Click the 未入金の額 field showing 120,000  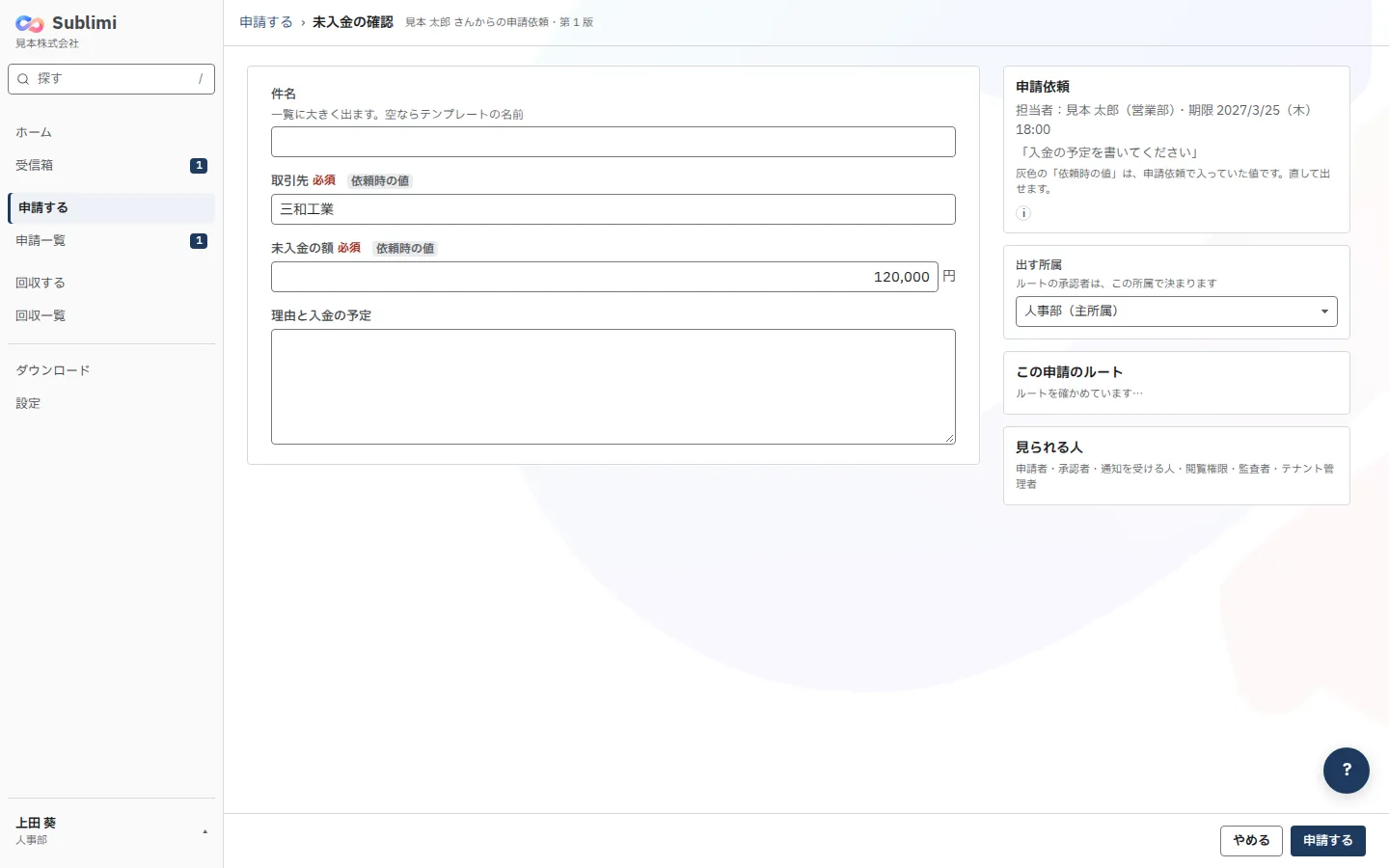click(x=605, y=277)
